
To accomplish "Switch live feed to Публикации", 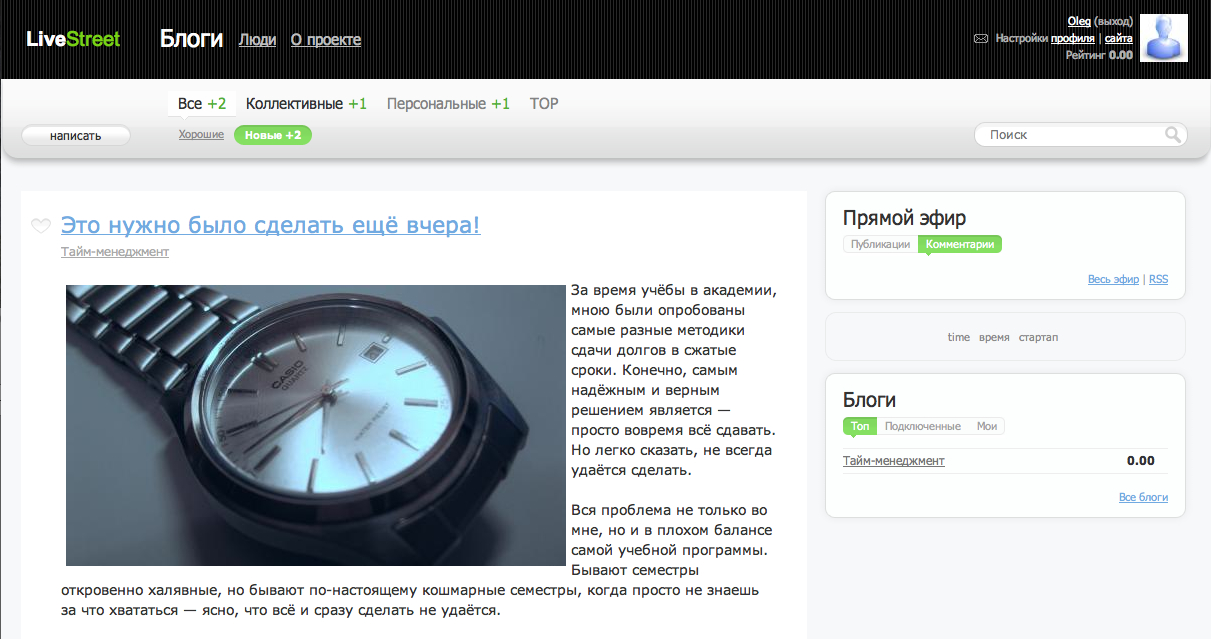I will pos(880,244).
